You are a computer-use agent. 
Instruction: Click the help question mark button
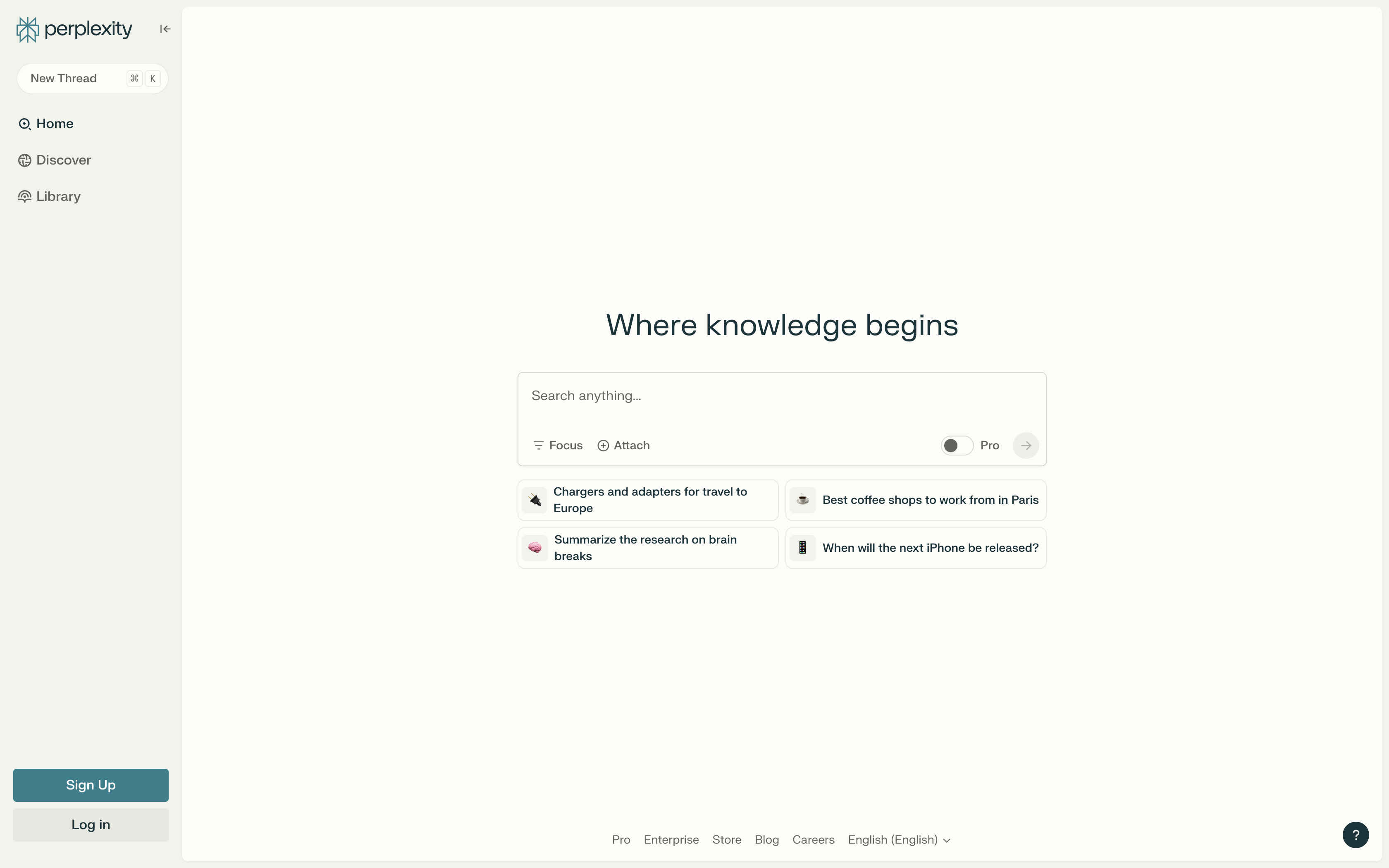point(1355,835)
